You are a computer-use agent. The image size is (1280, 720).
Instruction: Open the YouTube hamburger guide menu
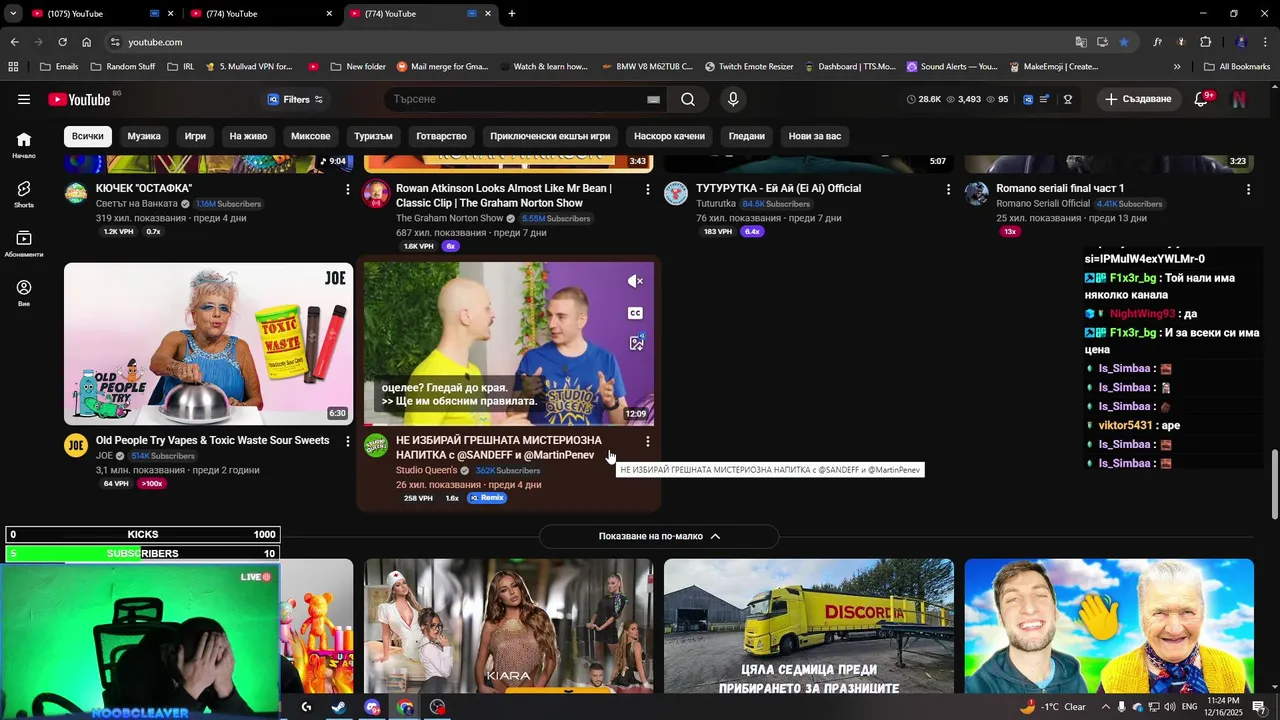[x=24, y=99]
